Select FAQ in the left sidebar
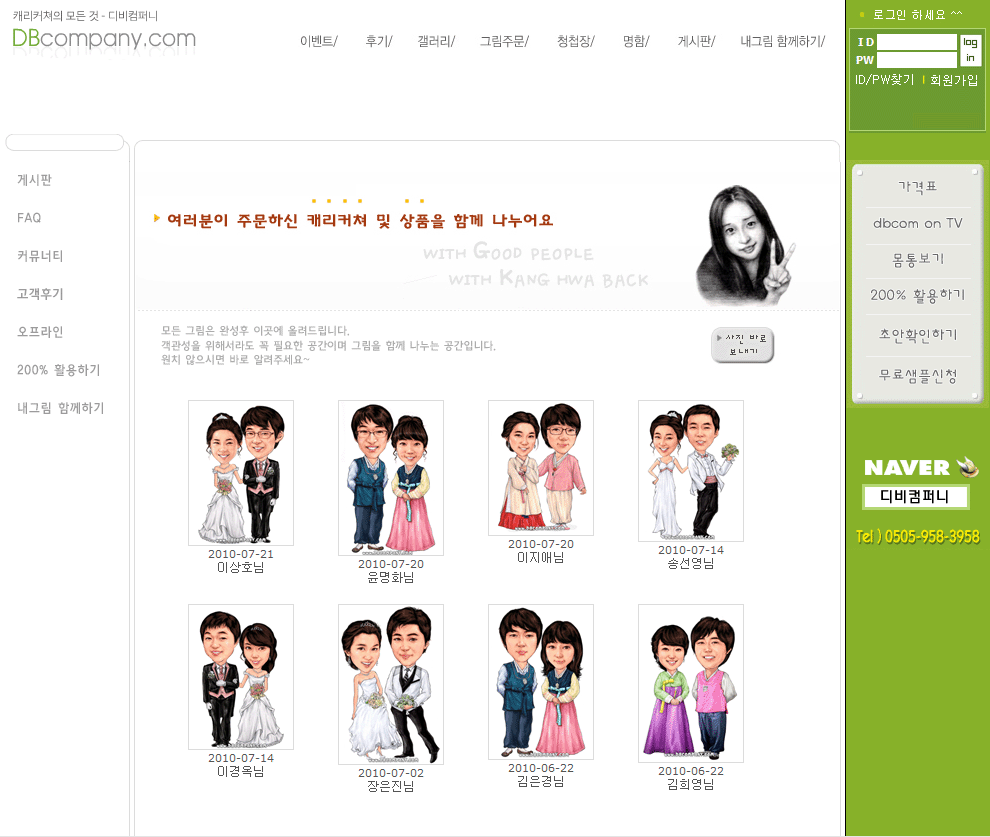 click(x=29, y=218)
